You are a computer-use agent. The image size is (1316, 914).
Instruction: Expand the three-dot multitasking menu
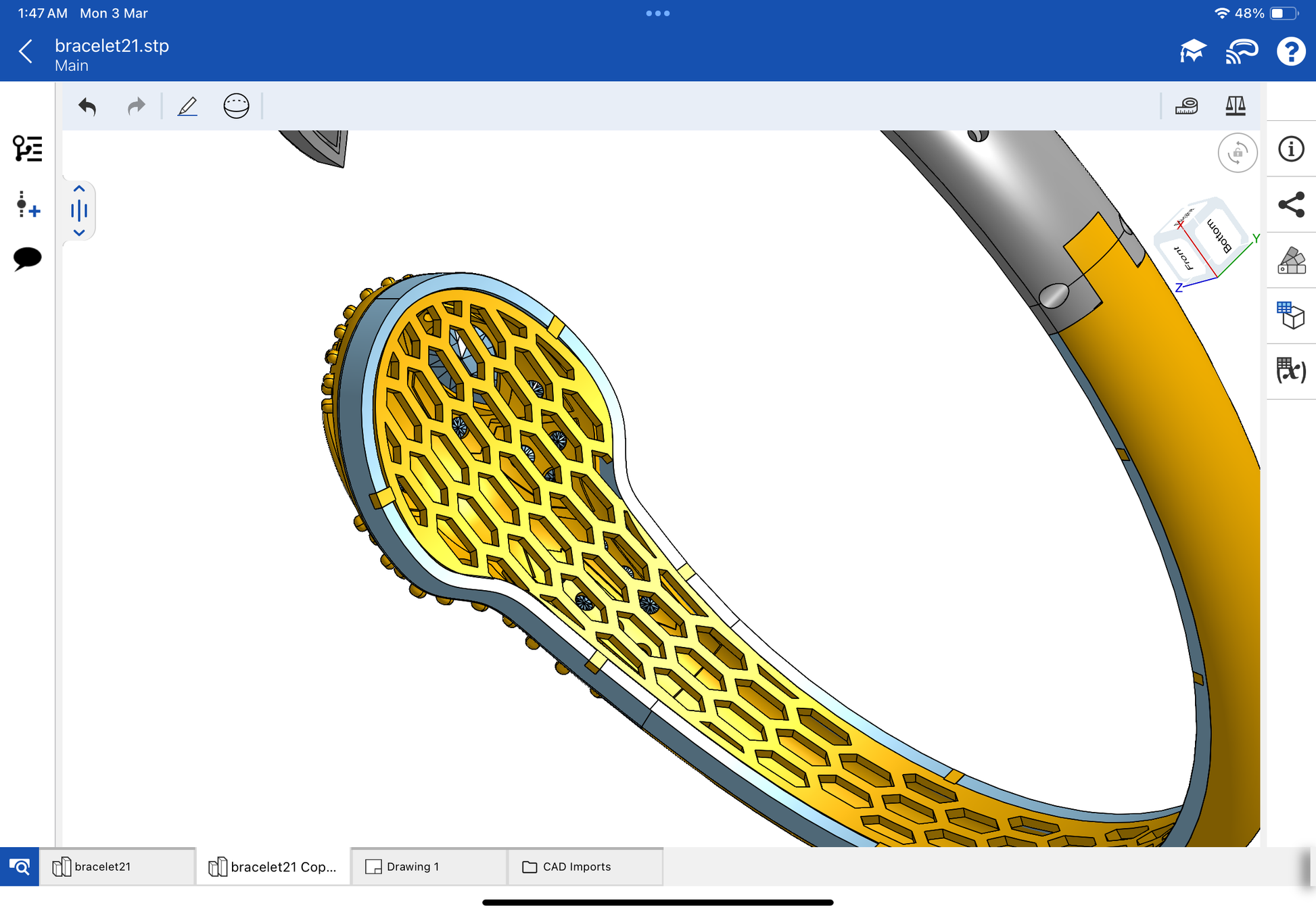coord(657,14)
